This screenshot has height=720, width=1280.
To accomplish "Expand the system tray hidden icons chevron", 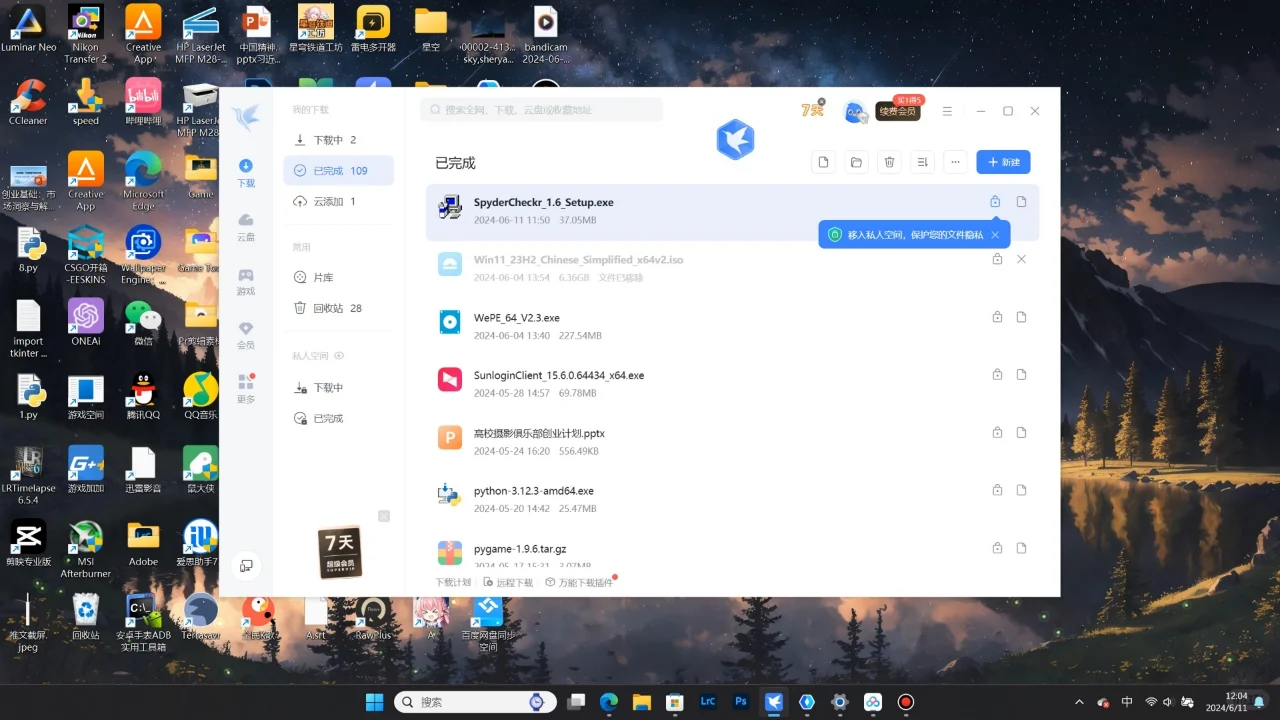I will tap(1079, 702).
